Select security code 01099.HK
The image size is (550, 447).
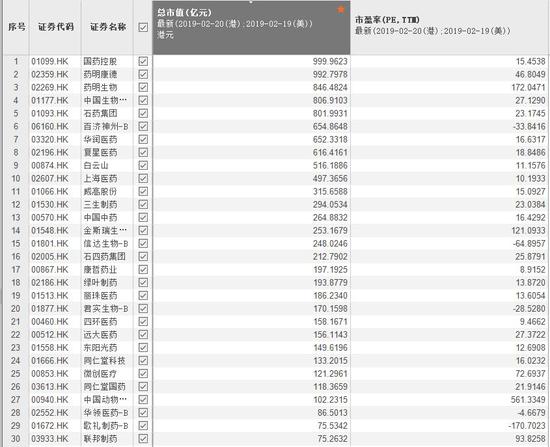pos(50,61)
